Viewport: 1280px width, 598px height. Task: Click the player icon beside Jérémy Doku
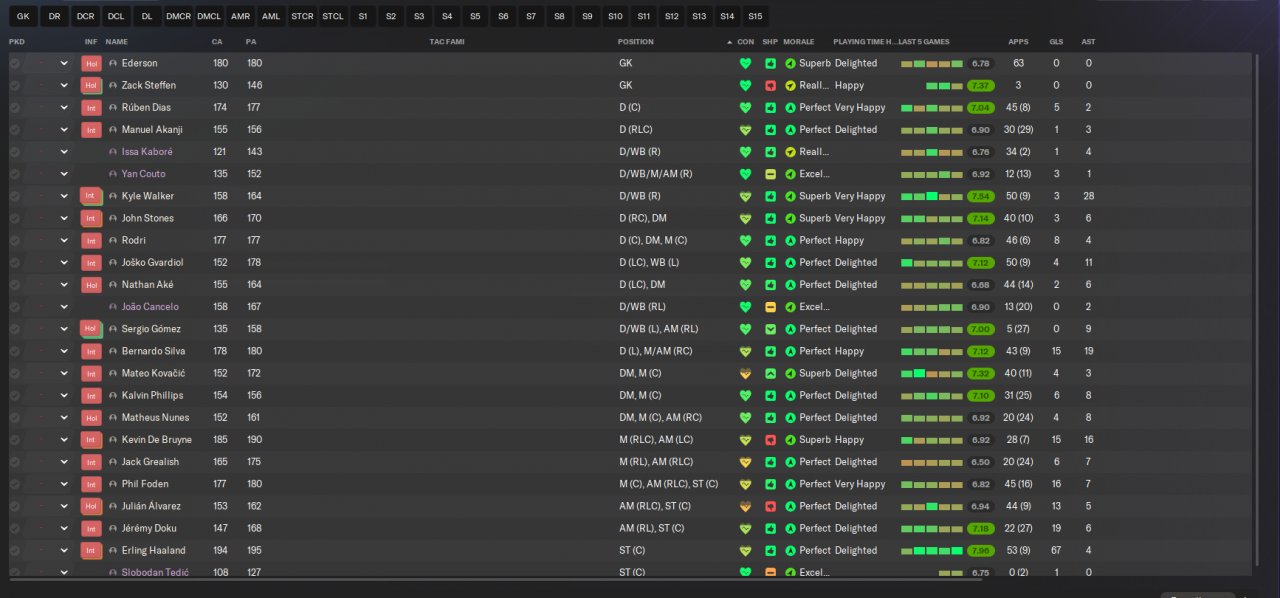coord(113,528)
